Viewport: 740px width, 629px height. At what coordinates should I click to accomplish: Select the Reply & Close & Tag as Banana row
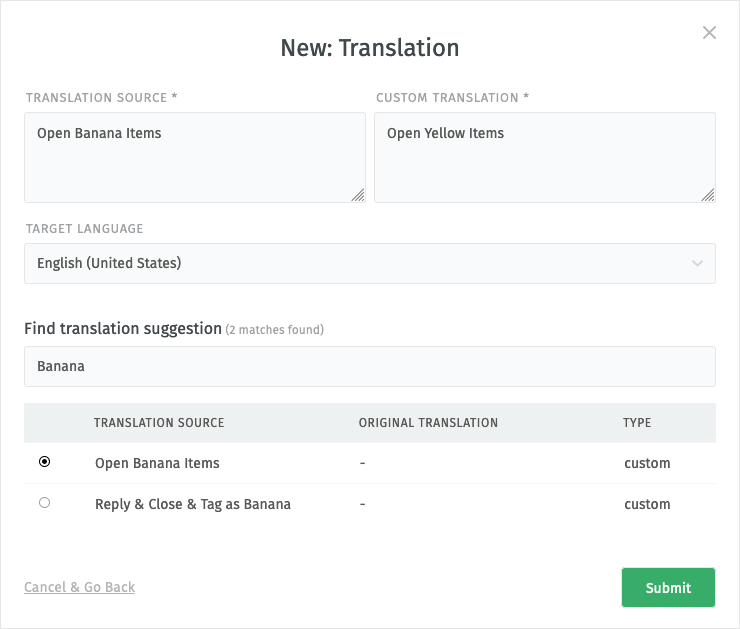pyautogui.click(x=370, y=504)
